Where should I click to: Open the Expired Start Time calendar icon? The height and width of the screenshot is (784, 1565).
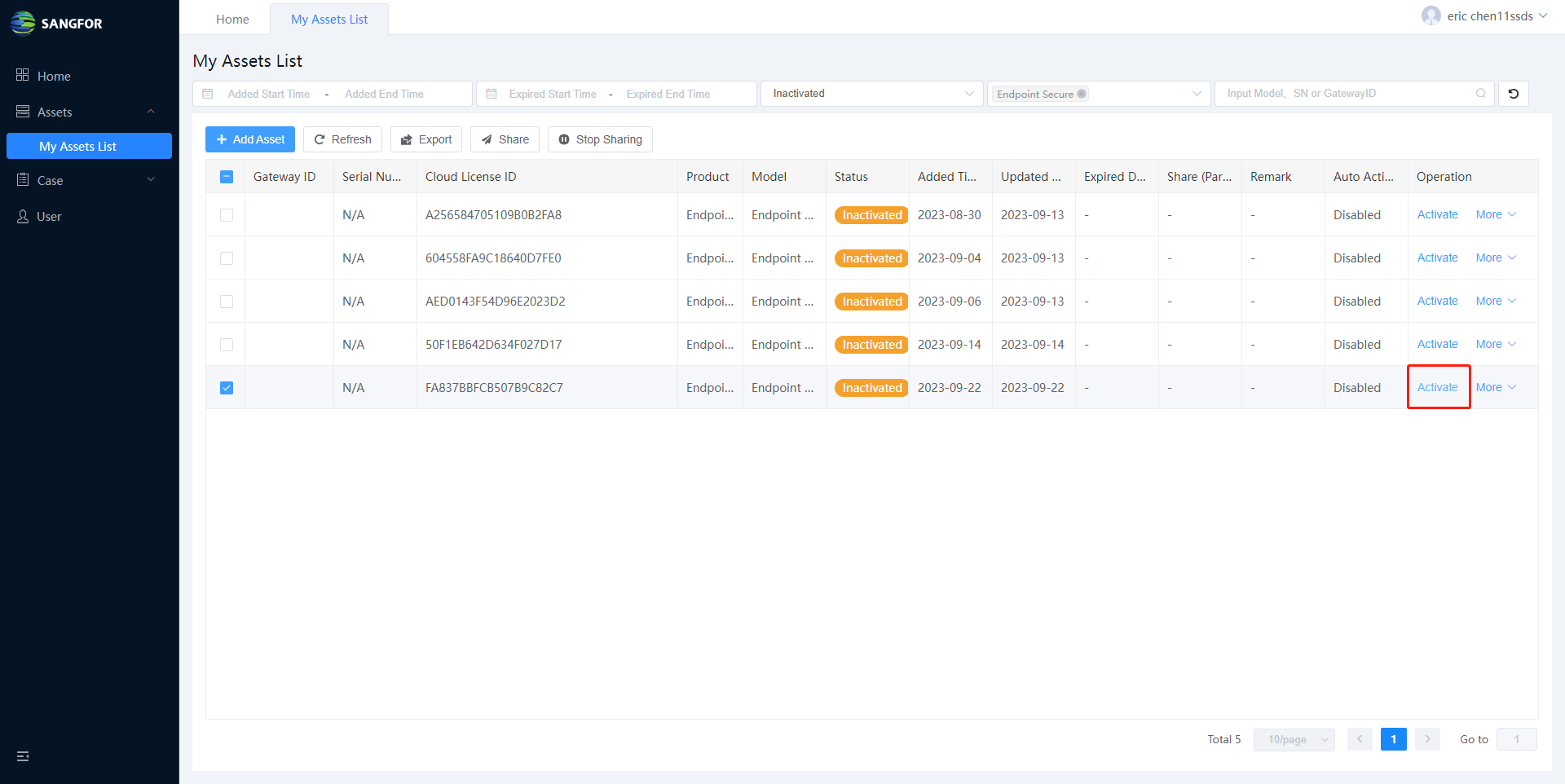(492, 94)
